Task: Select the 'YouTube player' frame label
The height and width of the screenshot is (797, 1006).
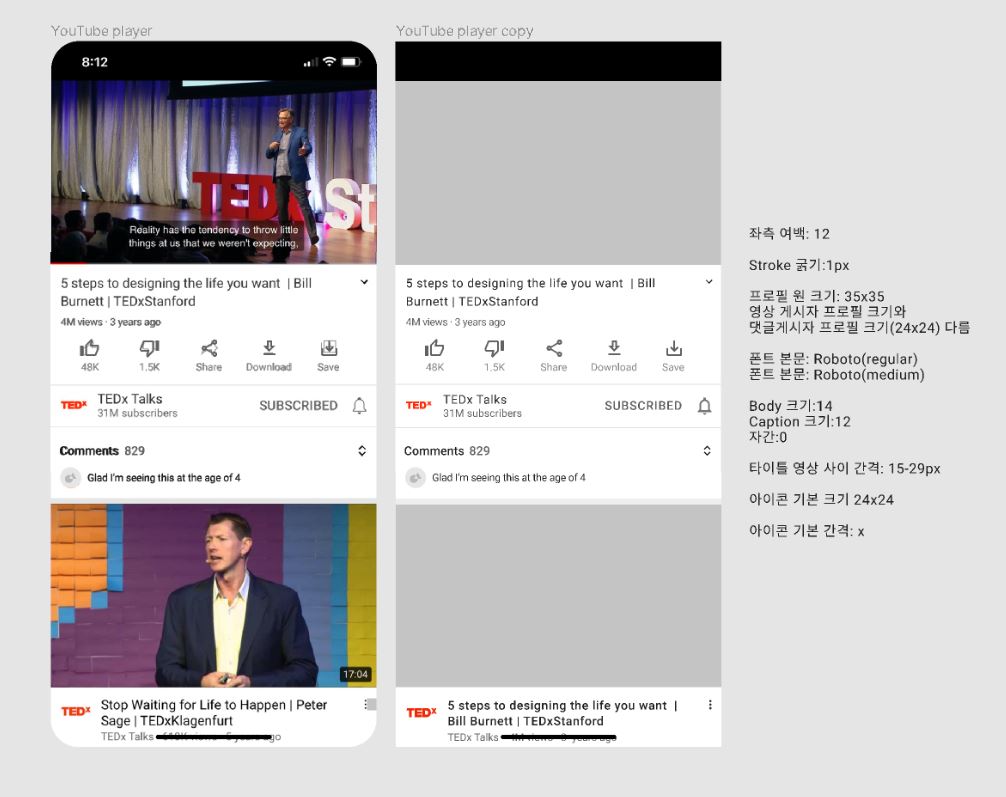Action: [101, 31]
